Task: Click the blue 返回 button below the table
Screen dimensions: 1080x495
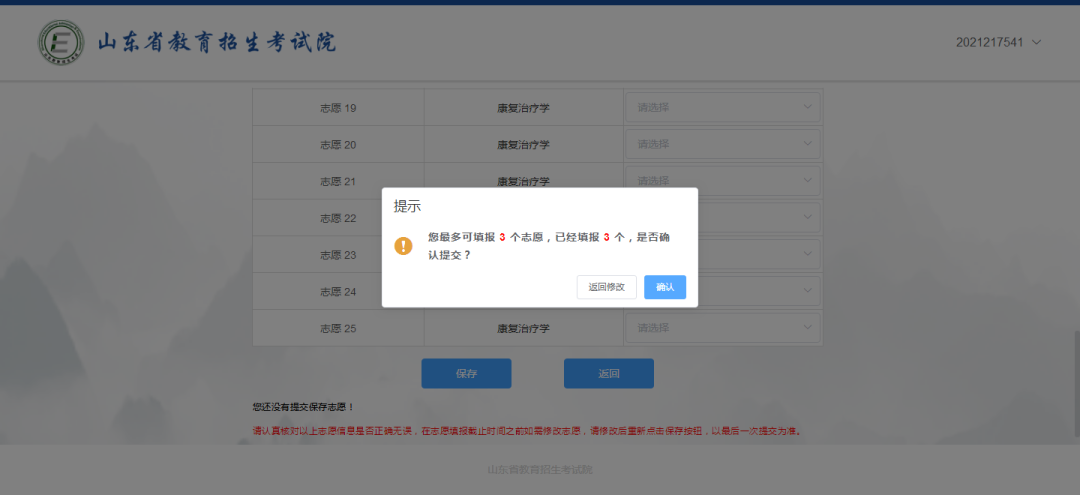Action: 608,373
